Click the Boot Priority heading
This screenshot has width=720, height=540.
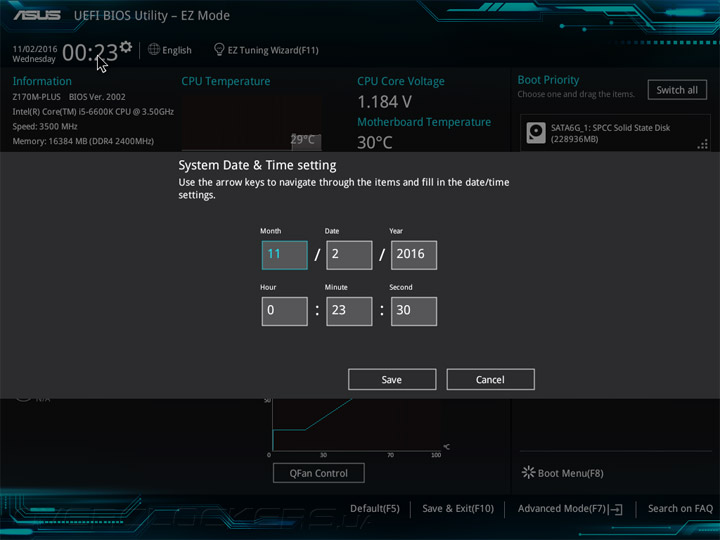pos(548,80)
